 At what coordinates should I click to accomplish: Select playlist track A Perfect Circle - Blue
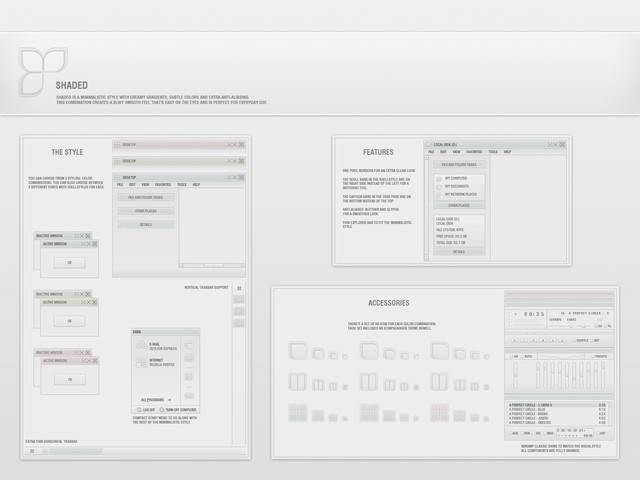558,409
